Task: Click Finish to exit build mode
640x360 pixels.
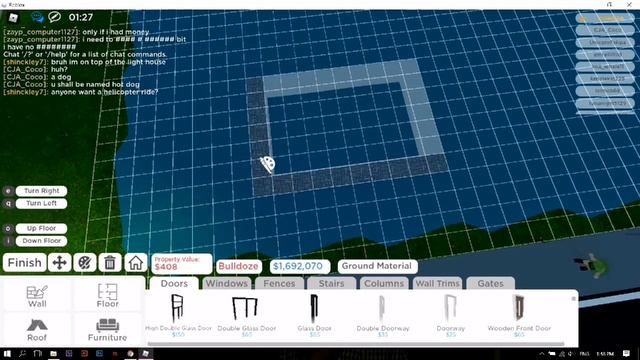Action: pos(24,262)
